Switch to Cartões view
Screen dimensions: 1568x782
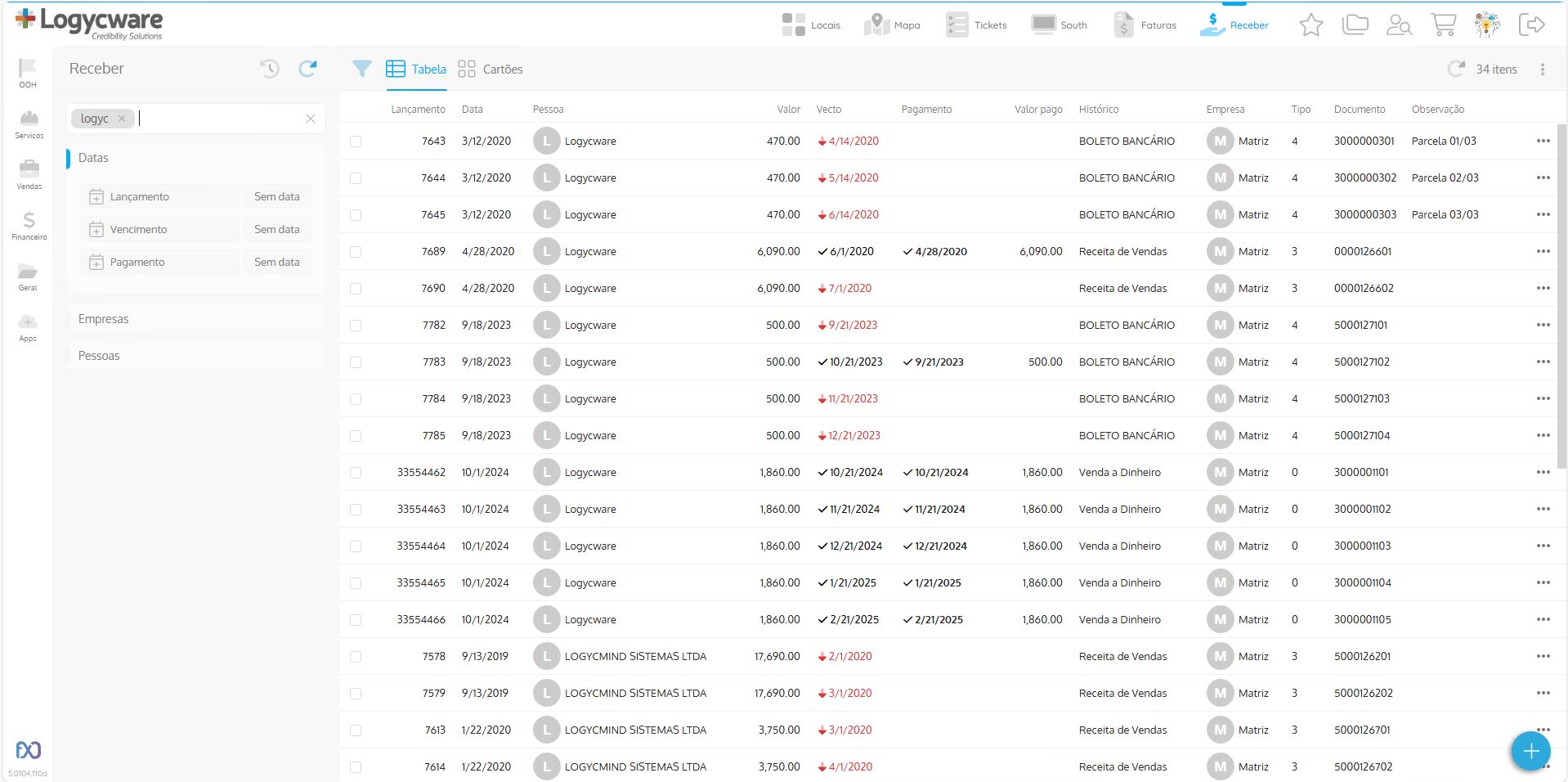point(491,70)
